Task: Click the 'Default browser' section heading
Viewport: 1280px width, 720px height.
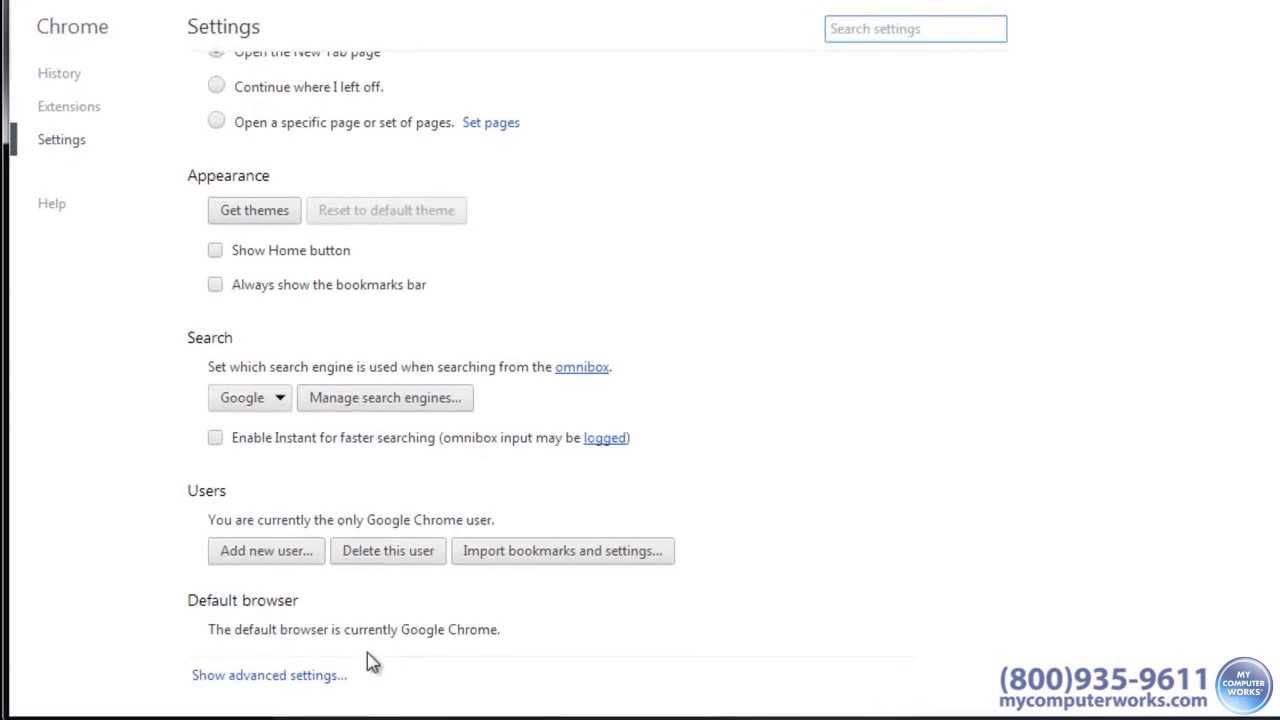Action: 242,600
